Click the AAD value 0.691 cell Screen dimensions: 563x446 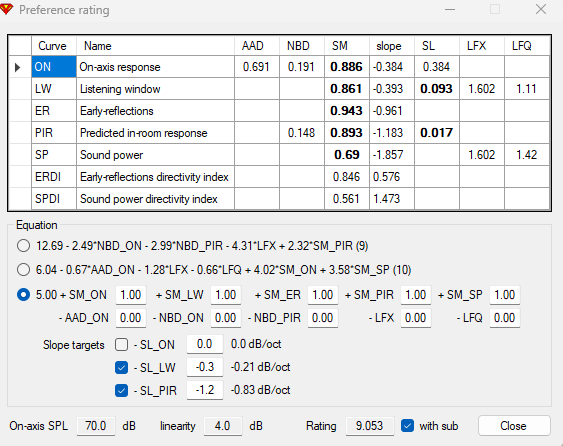pyautogui.click(x=257, y=67)
